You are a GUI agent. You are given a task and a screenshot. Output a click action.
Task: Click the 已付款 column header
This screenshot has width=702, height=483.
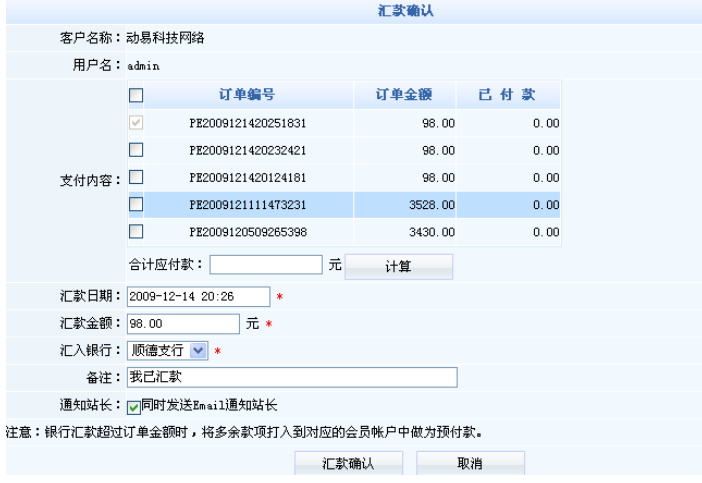pyautogui.click(x=507, y=94)
